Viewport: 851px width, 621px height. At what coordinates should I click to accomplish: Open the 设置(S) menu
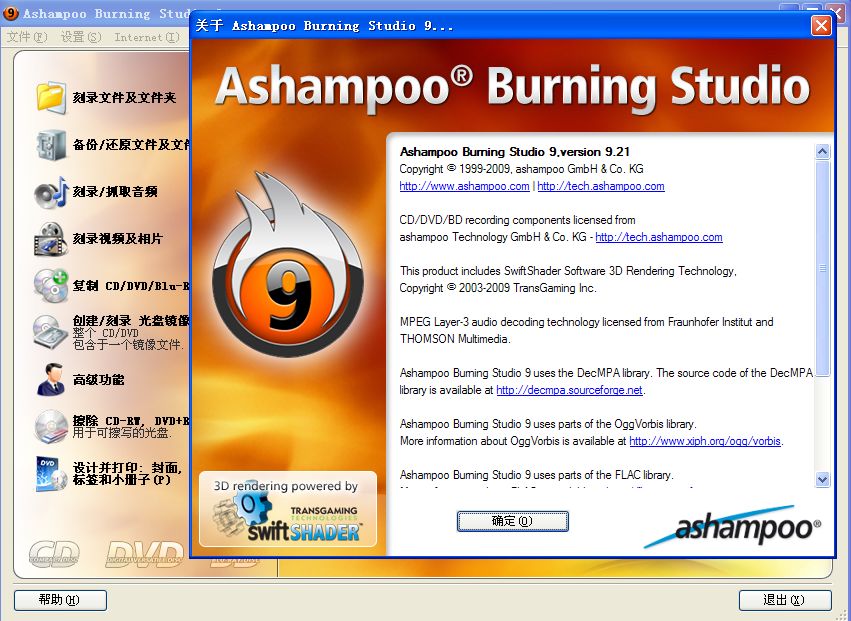[81, 37]
